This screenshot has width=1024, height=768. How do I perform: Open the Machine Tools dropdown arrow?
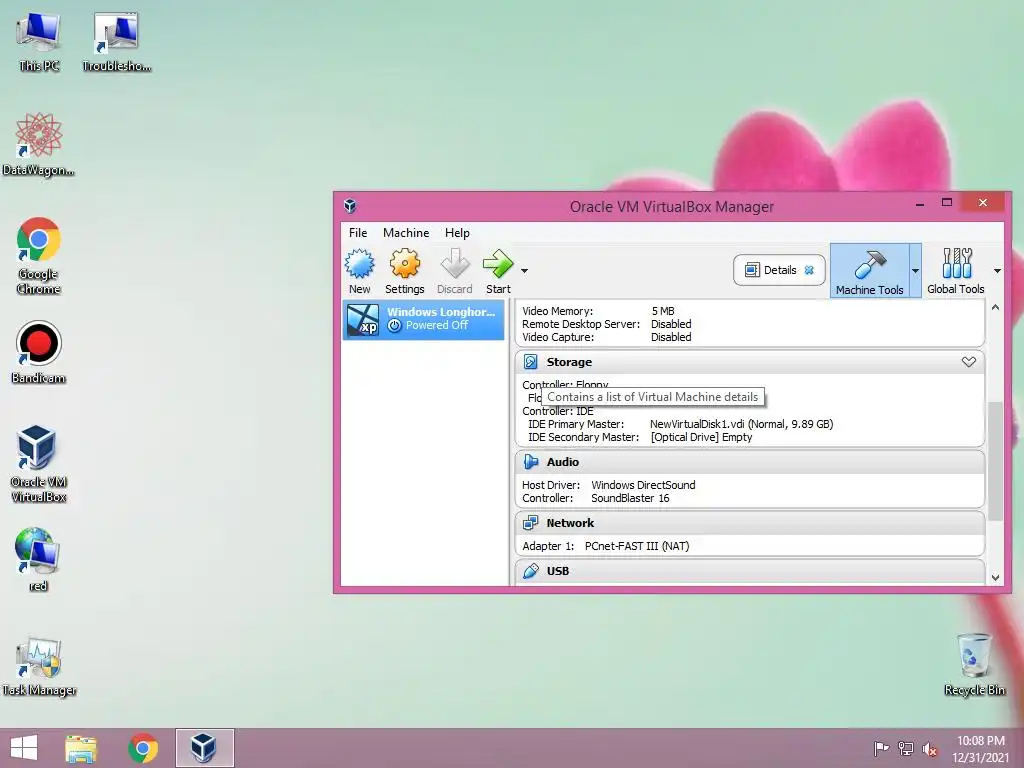[915, 270]
